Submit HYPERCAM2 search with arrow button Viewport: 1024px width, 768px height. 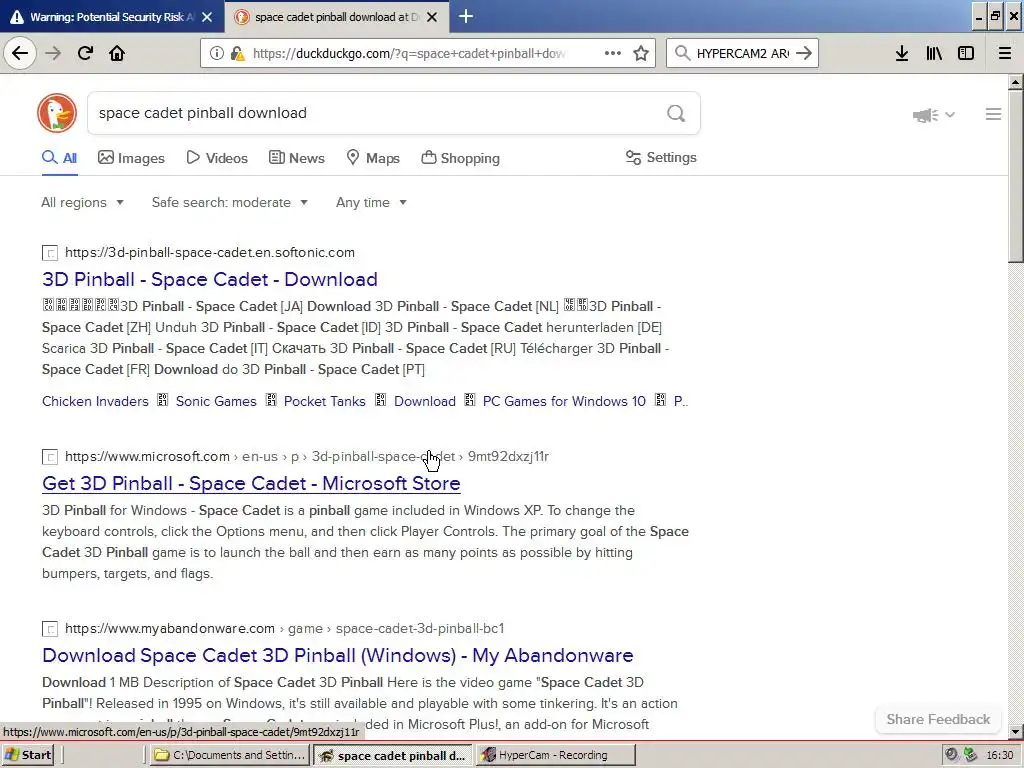click(x=804, y=53)
